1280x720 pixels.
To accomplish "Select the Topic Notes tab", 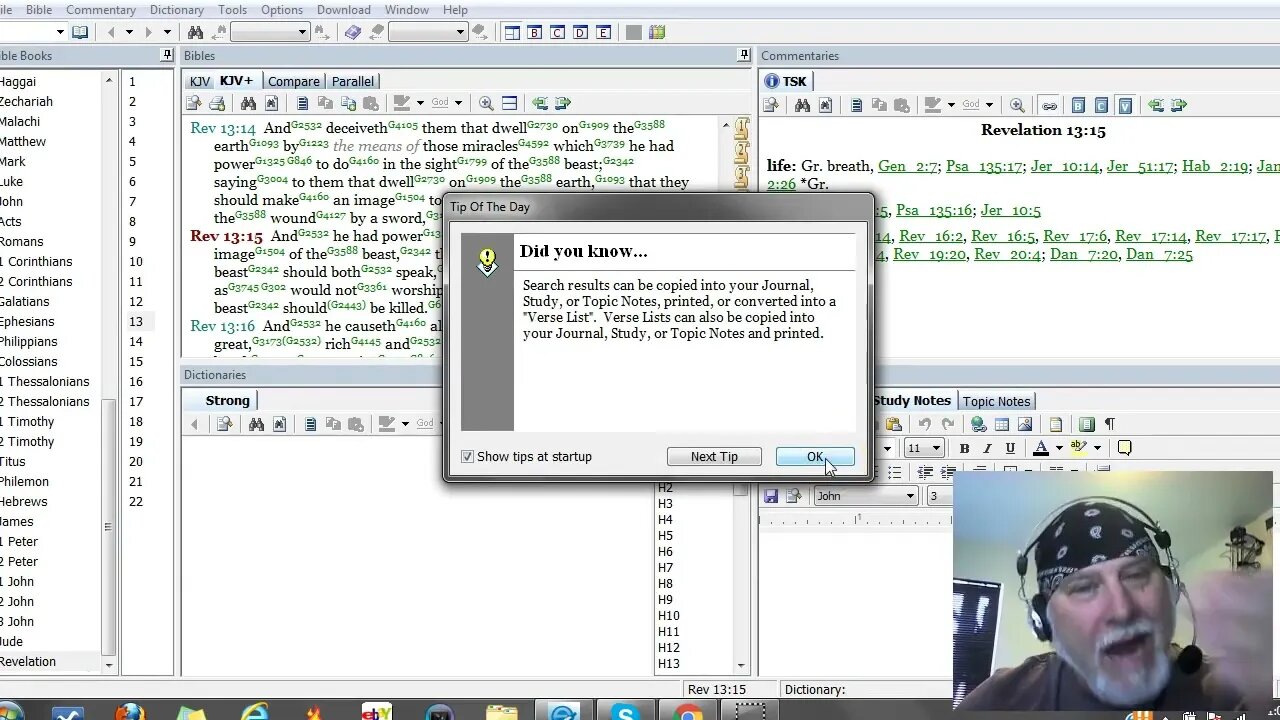I will 996,401.
